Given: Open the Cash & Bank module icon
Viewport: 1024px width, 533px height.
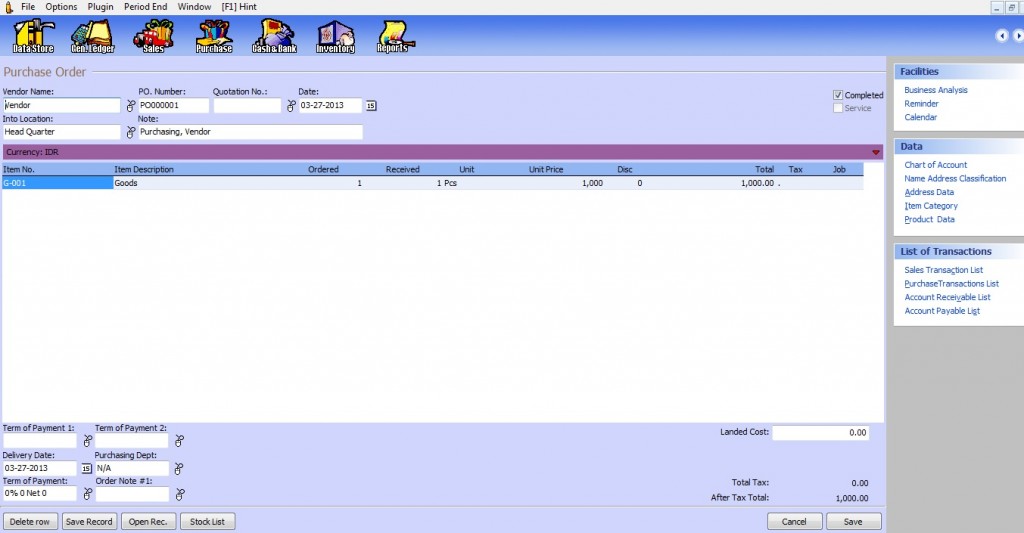Looking at the screenshot, I should click(273, 36).
